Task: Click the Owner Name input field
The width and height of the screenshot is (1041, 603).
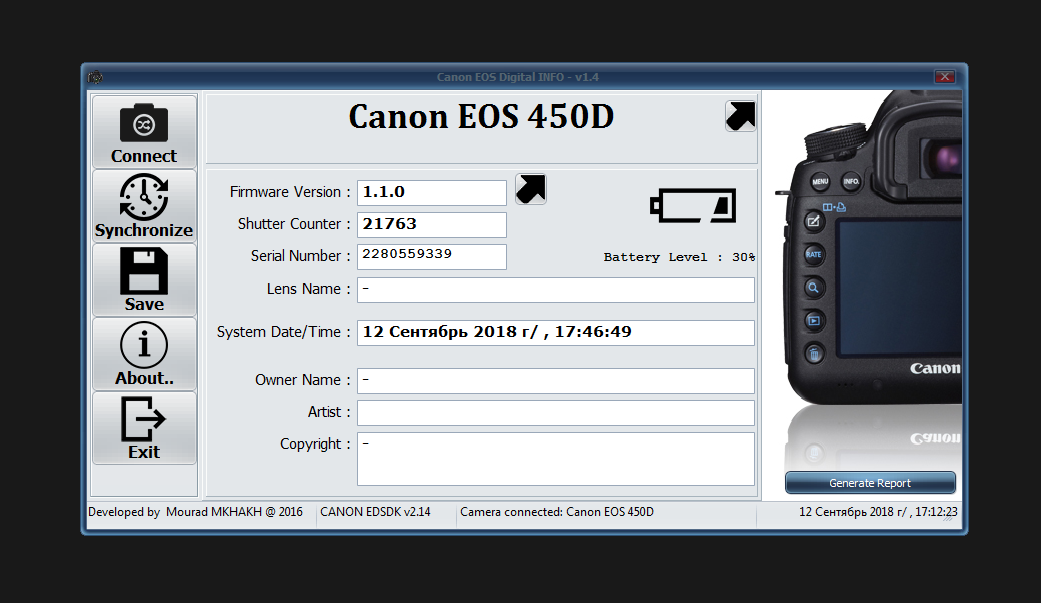Action: tap(555, 381)
